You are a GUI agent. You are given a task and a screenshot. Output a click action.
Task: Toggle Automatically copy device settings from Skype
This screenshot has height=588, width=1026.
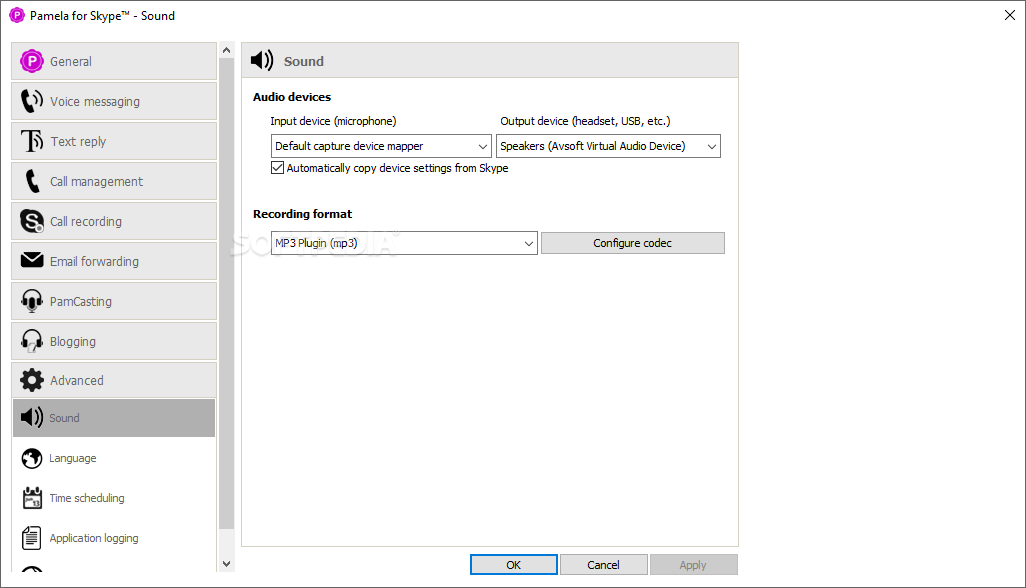[x=277, y=167]
